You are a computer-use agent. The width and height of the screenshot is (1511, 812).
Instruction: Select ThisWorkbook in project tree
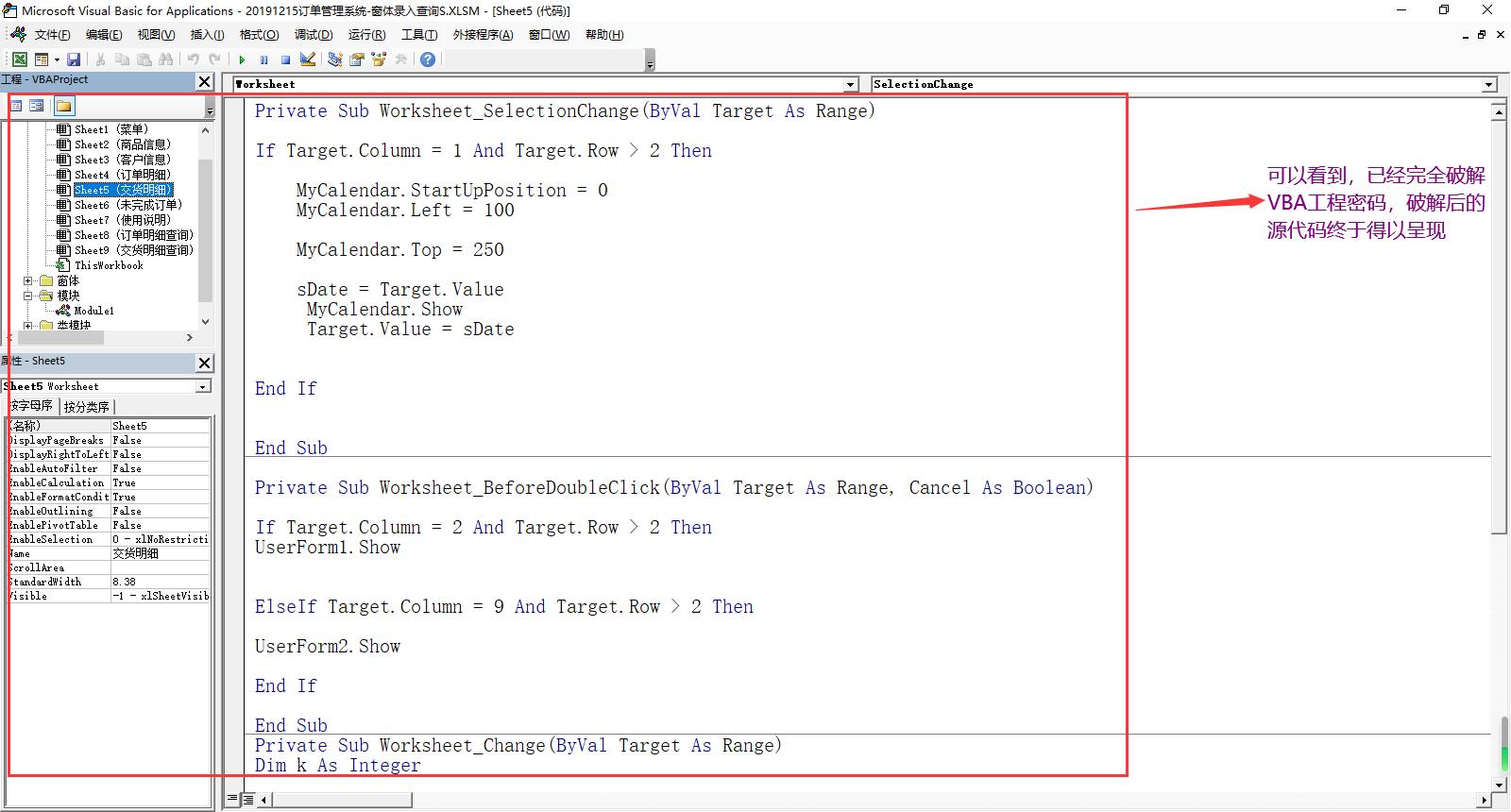(x=109, y=265)
